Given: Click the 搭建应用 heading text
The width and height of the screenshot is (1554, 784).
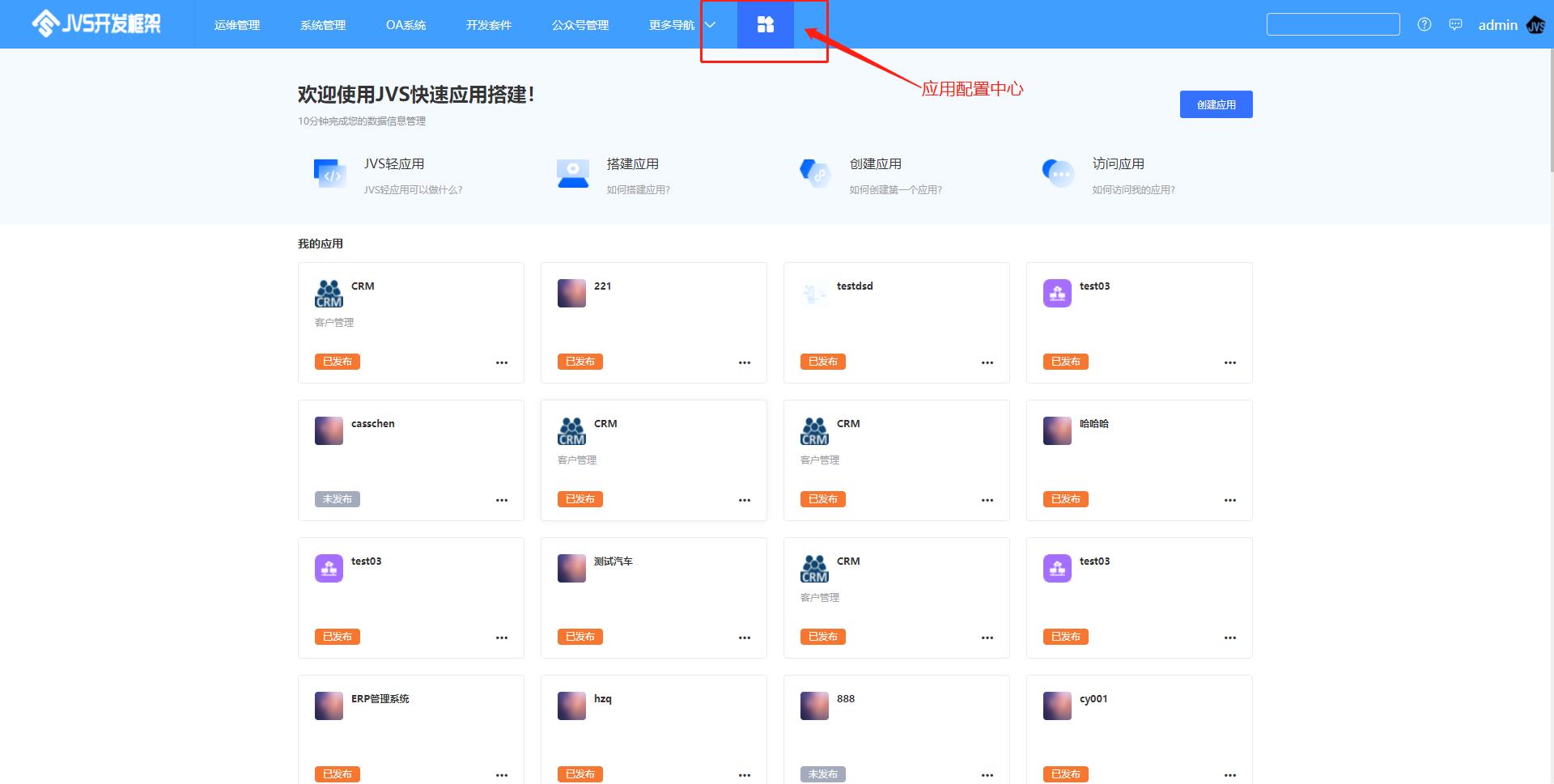Looking at the screenshot, I should click(633, 164).
